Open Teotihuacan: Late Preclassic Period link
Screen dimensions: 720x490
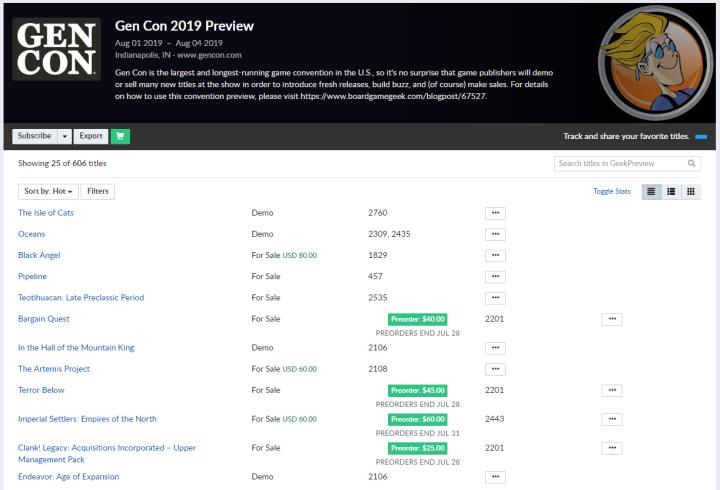[81, 297]
